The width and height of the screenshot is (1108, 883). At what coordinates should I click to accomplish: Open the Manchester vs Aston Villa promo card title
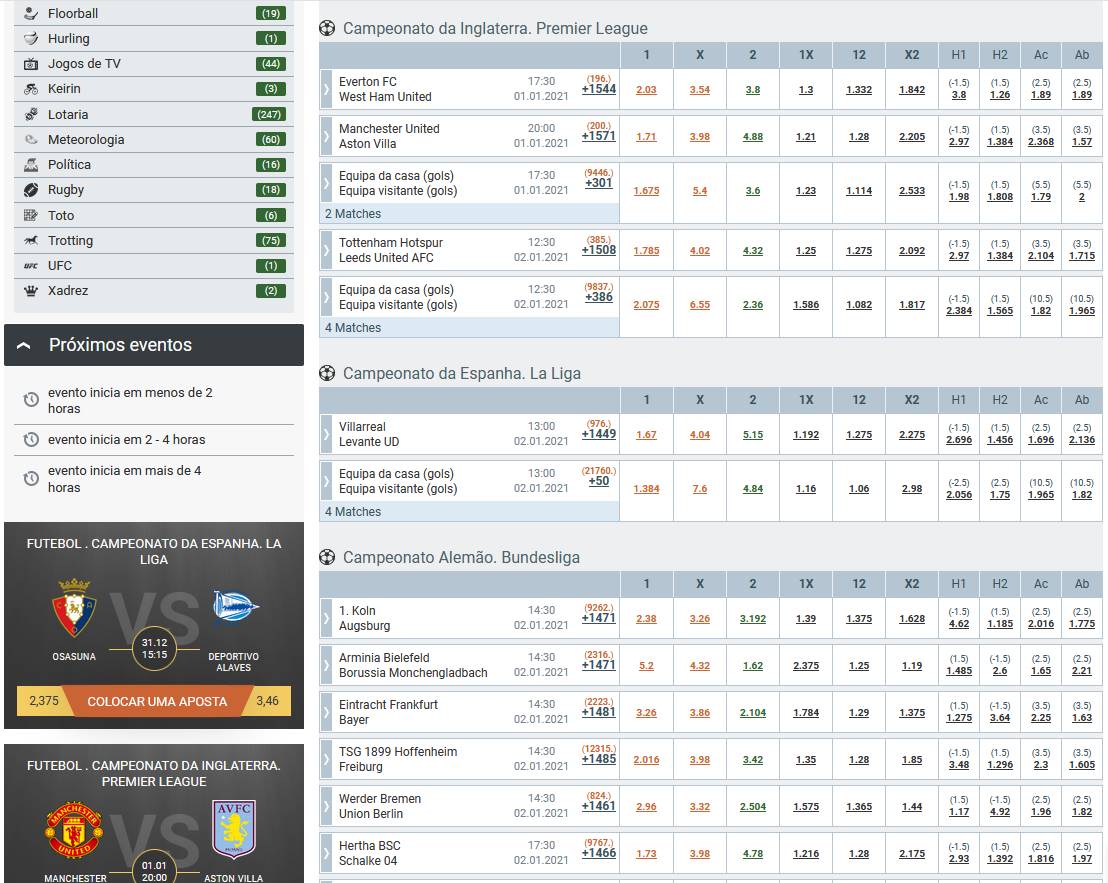(154, 774)
